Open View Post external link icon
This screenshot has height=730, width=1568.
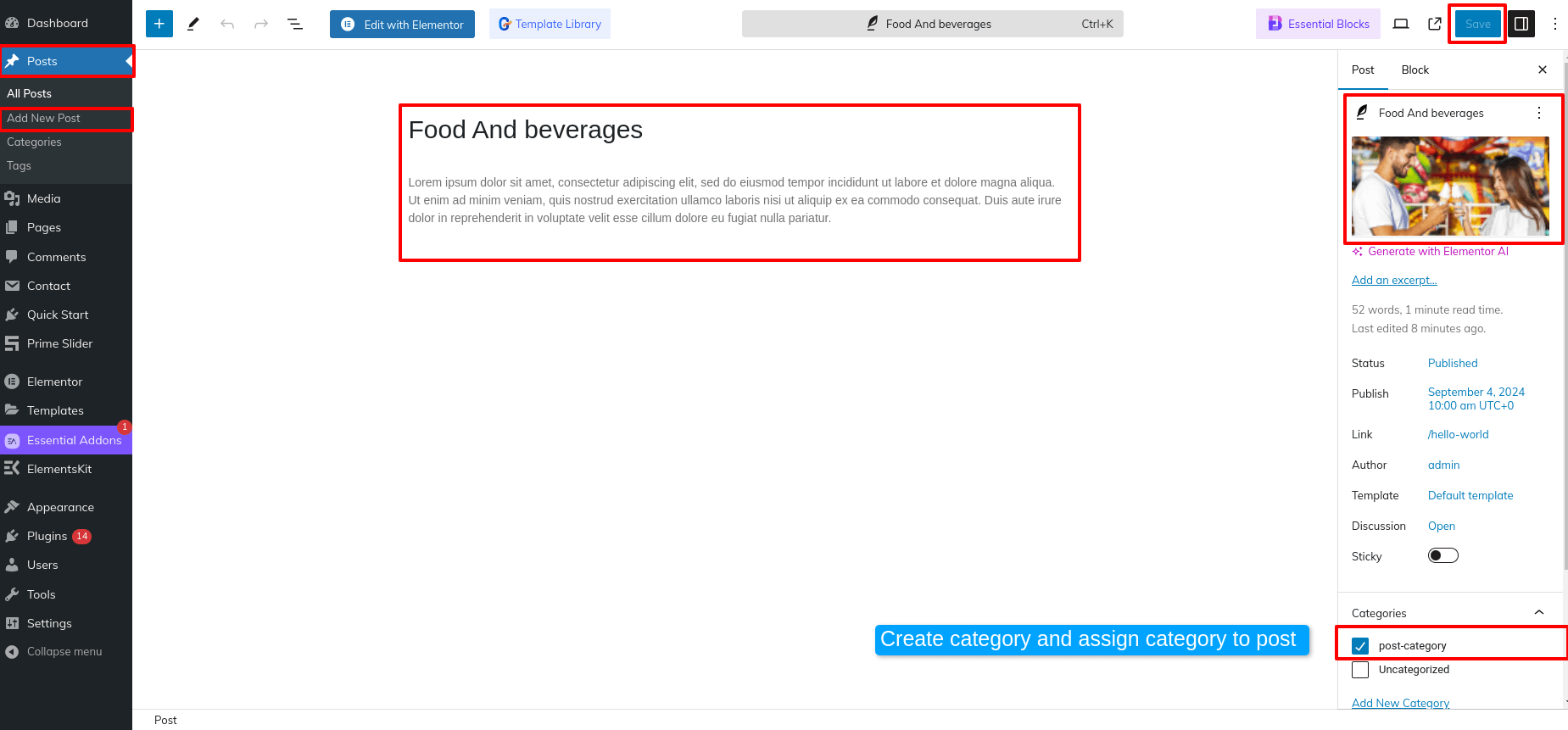pos(1435,24)
